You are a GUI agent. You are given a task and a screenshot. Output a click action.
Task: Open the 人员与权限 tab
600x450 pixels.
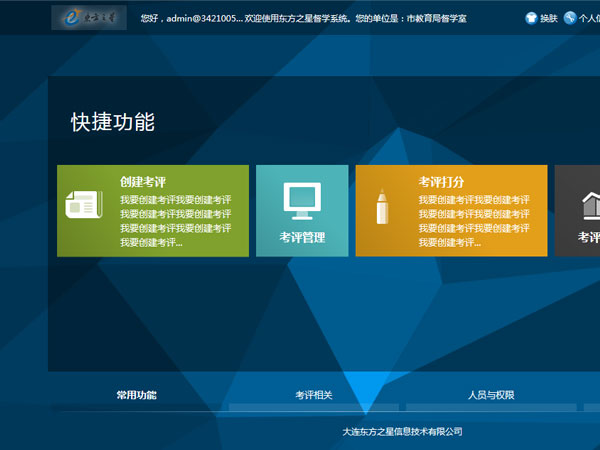point(491,395)
